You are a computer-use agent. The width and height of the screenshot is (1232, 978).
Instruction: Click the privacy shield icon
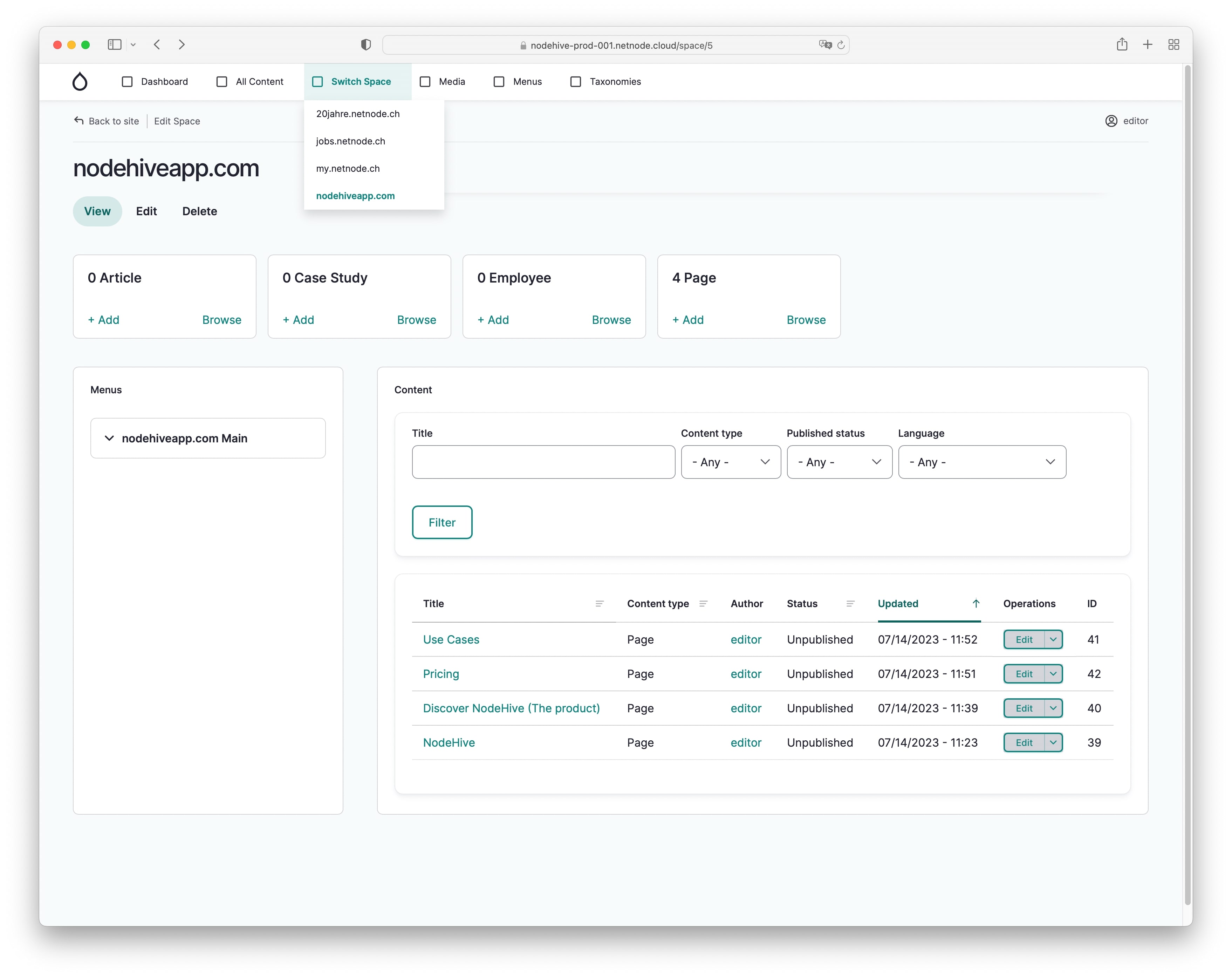pos(366,45)
